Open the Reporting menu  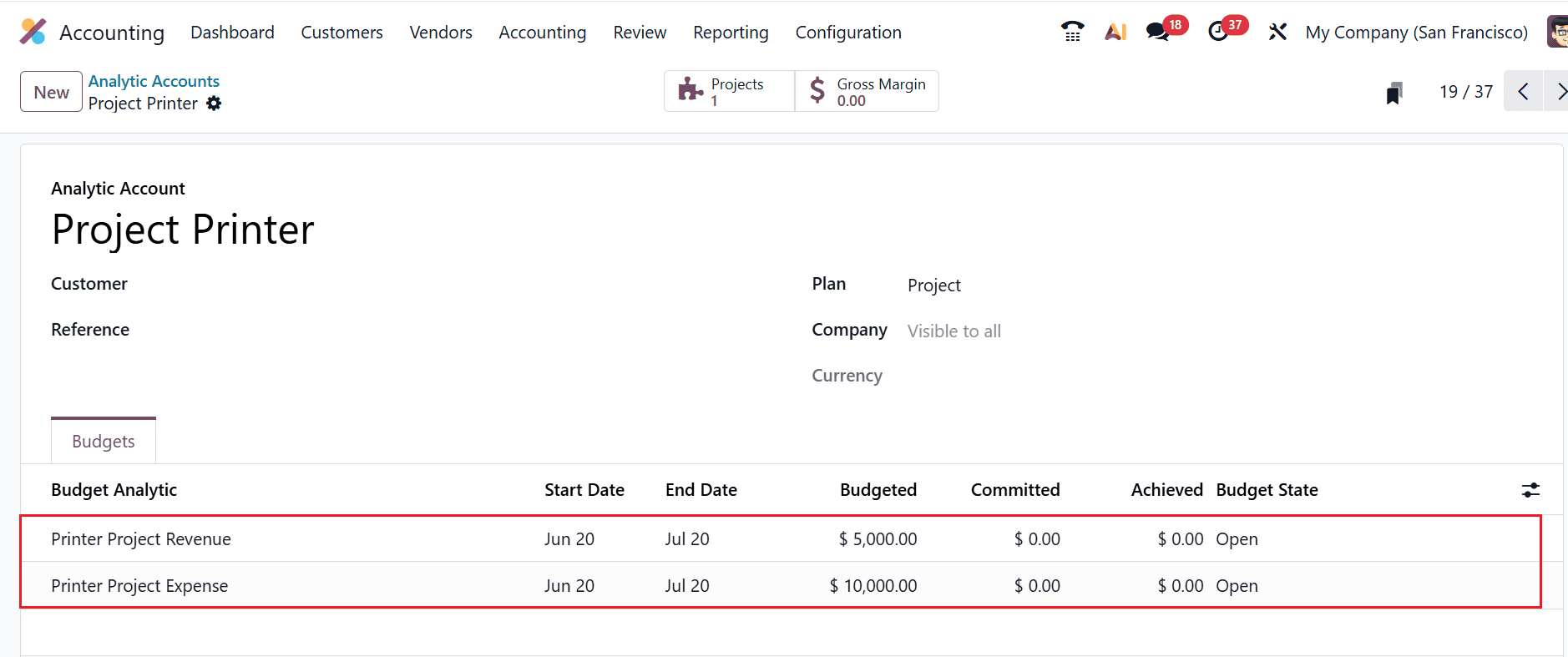pos(731,33)
